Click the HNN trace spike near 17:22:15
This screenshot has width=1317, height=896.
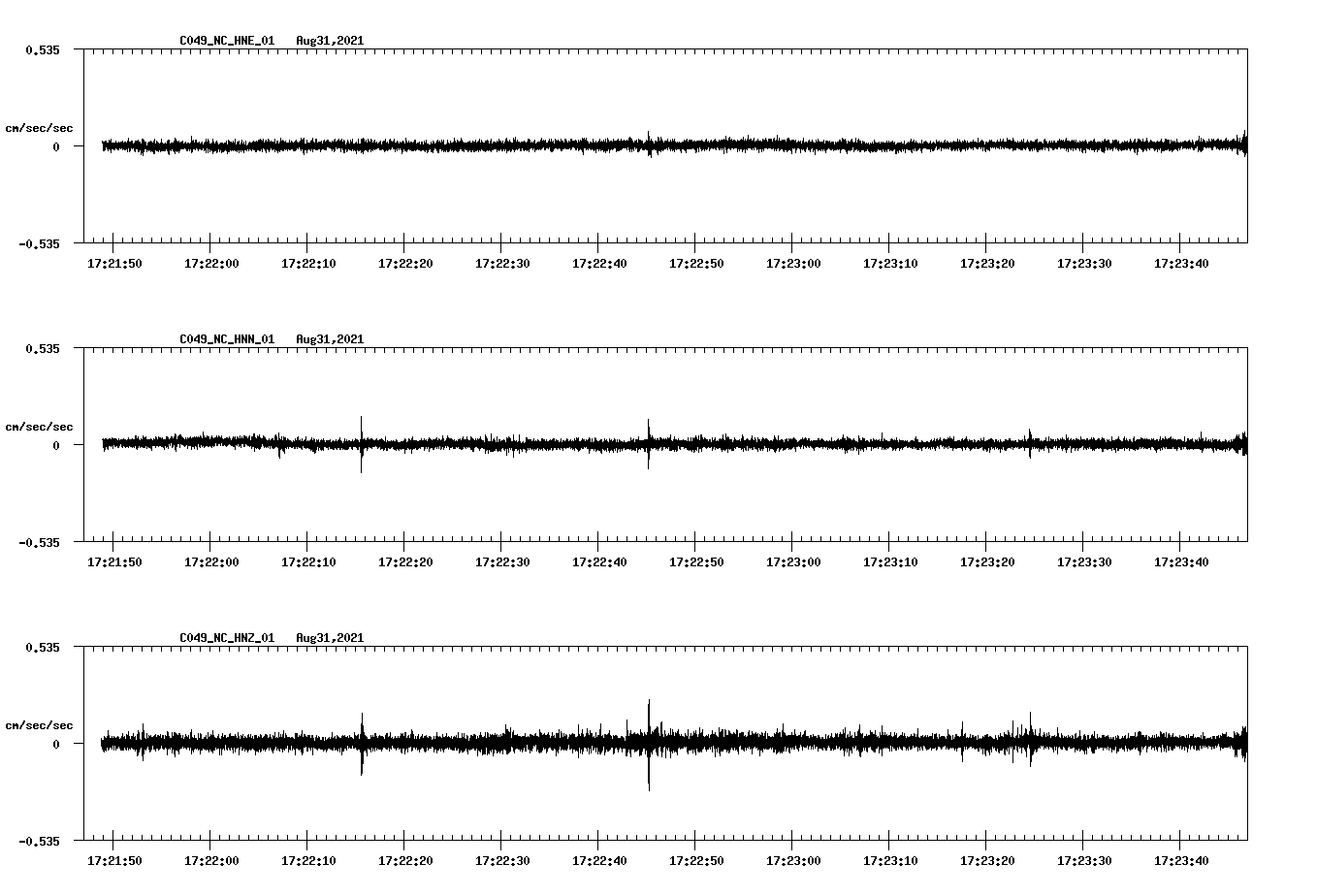[362, 444]
